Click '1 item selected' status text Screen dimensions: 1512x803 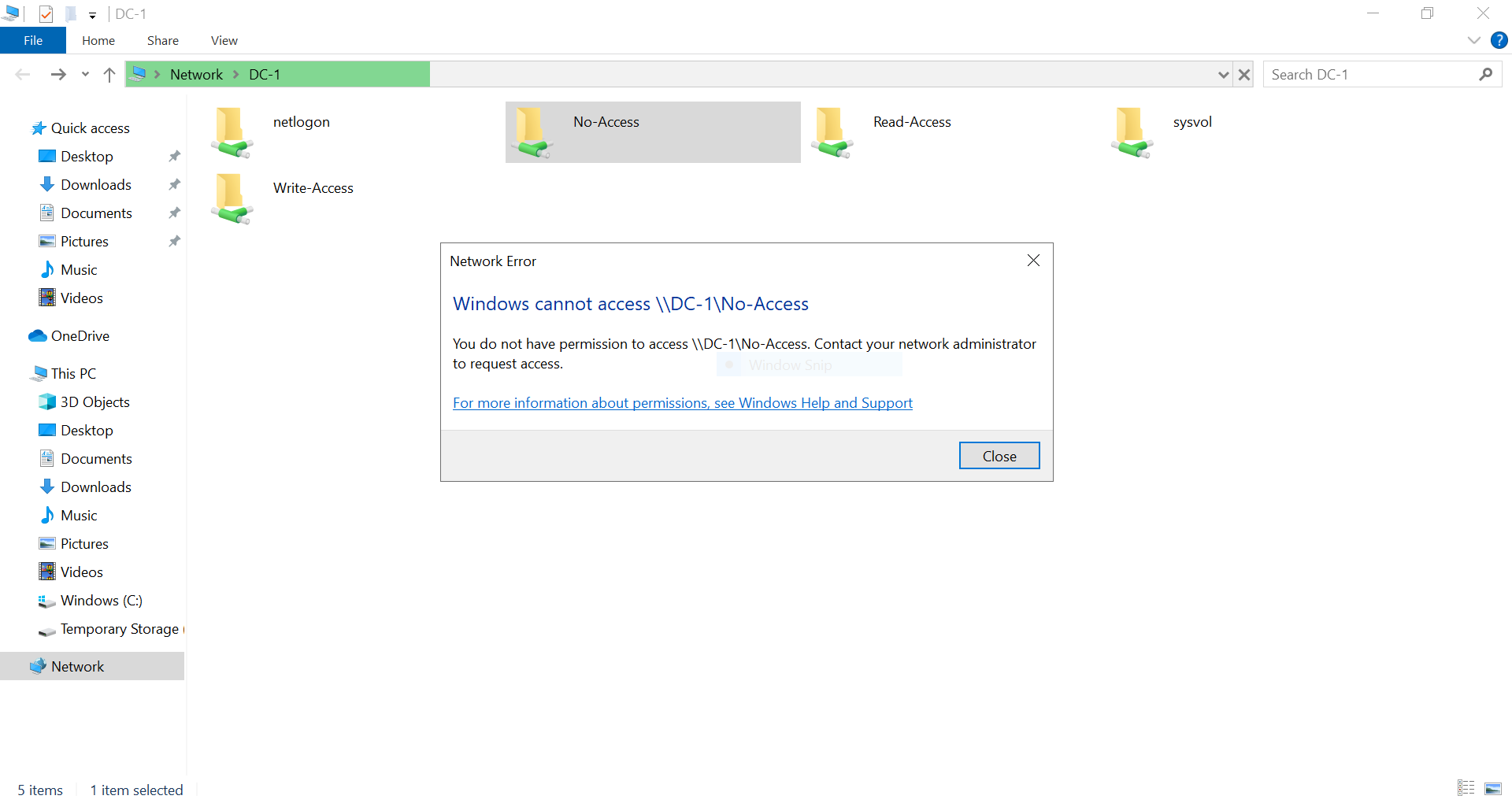point(136,790)
